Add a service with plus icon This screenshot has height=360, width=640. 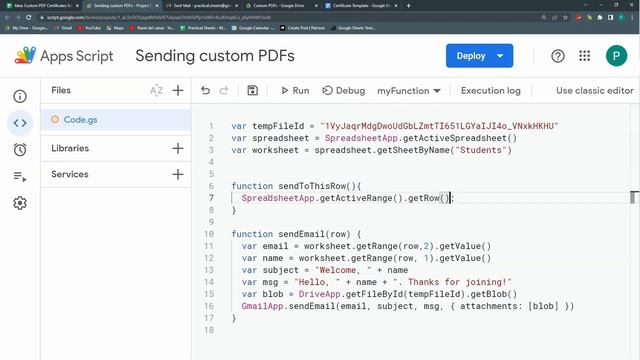pyautogui.click(x=178, y=174)
